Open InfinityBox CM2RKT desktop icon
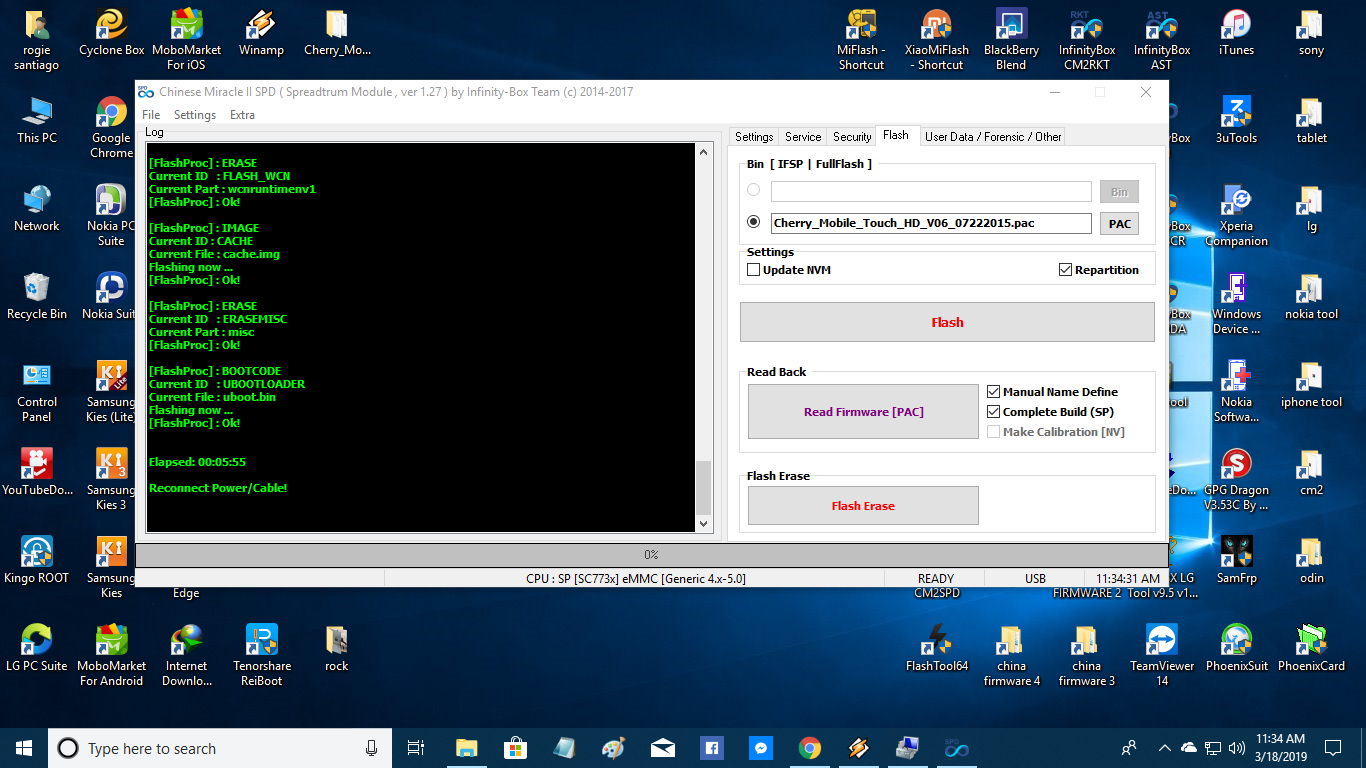This screenshot has height=768, width=1366. [1086, 40]
